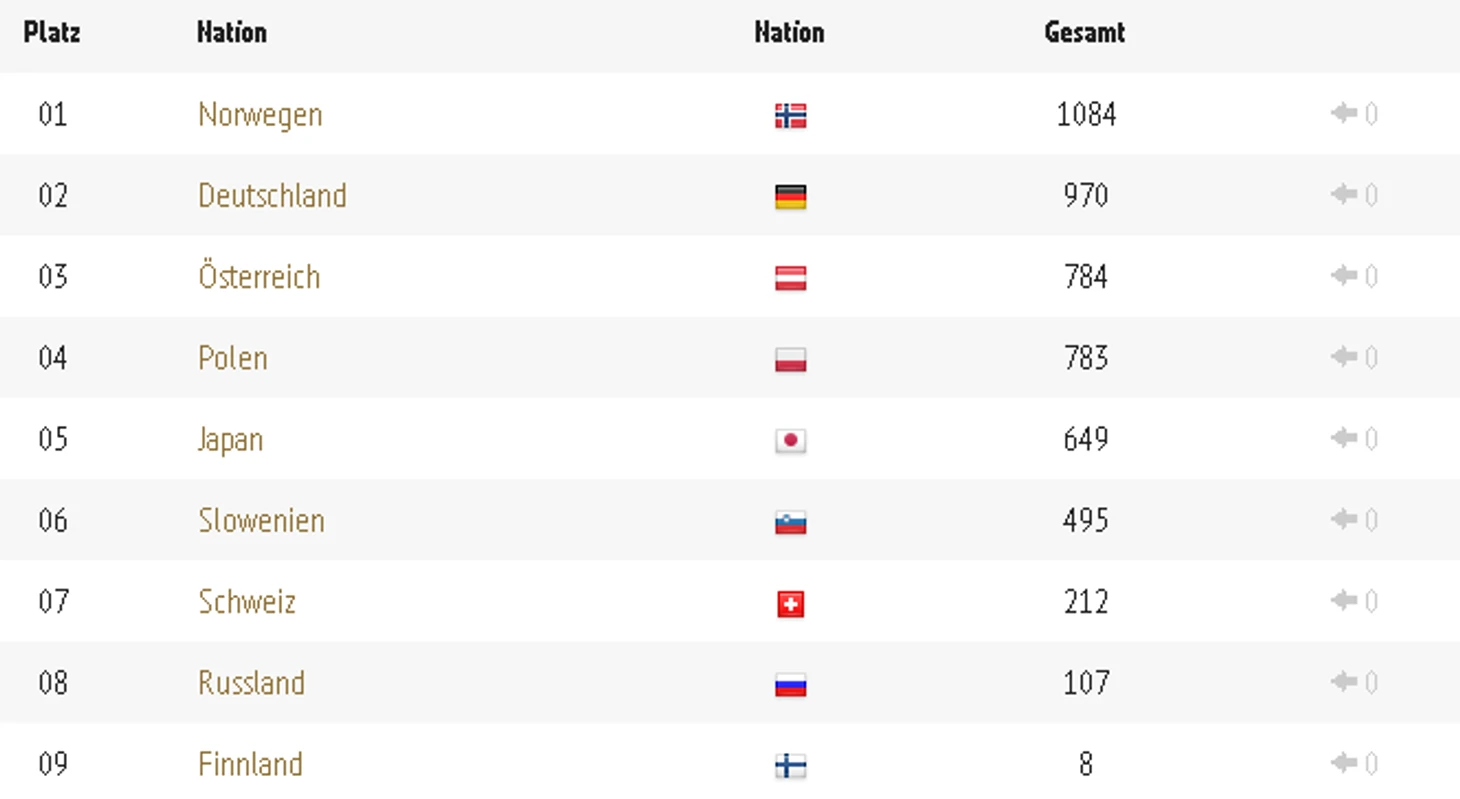The width and height of the screenshot is (1460, 799).
Task: Open the Schweiz nation link
Action: pyautogui.click(x=247, y=601)
